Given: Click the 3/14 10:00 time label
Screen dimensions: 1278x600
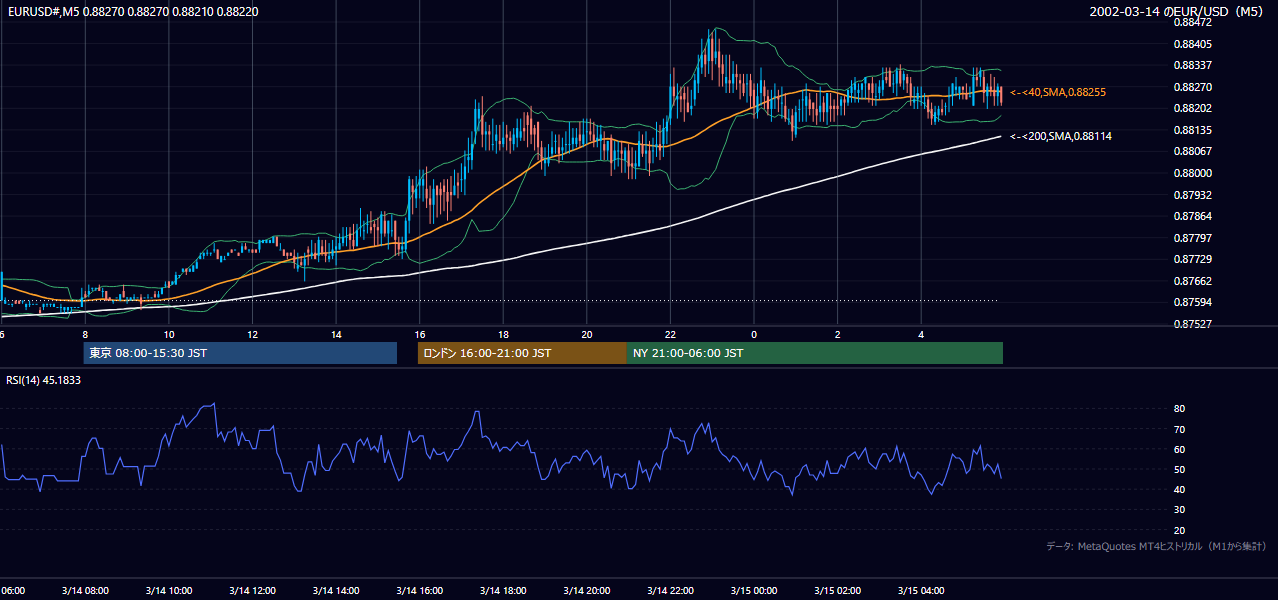Looking at the screenshot, I should [x=169, y=590].
